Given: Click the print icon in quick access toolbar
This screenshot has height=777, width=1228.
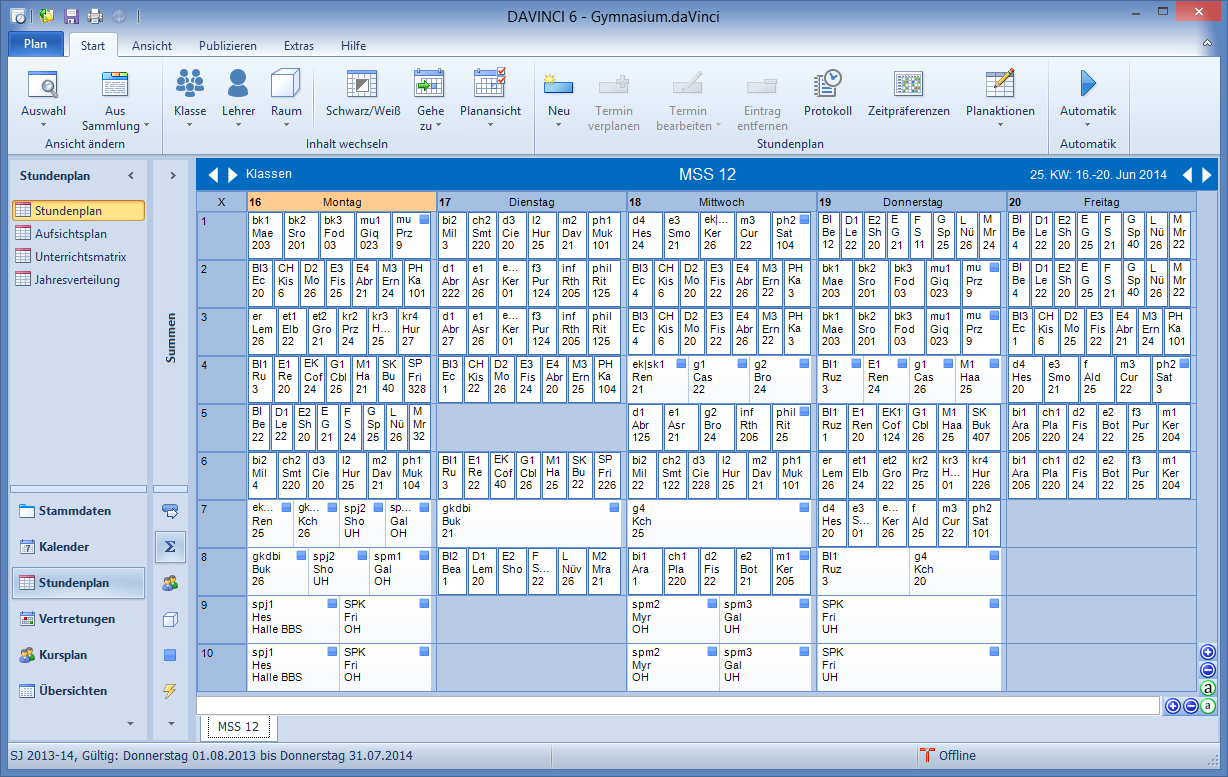Looking at the screenshot, I should coord(94,15).
